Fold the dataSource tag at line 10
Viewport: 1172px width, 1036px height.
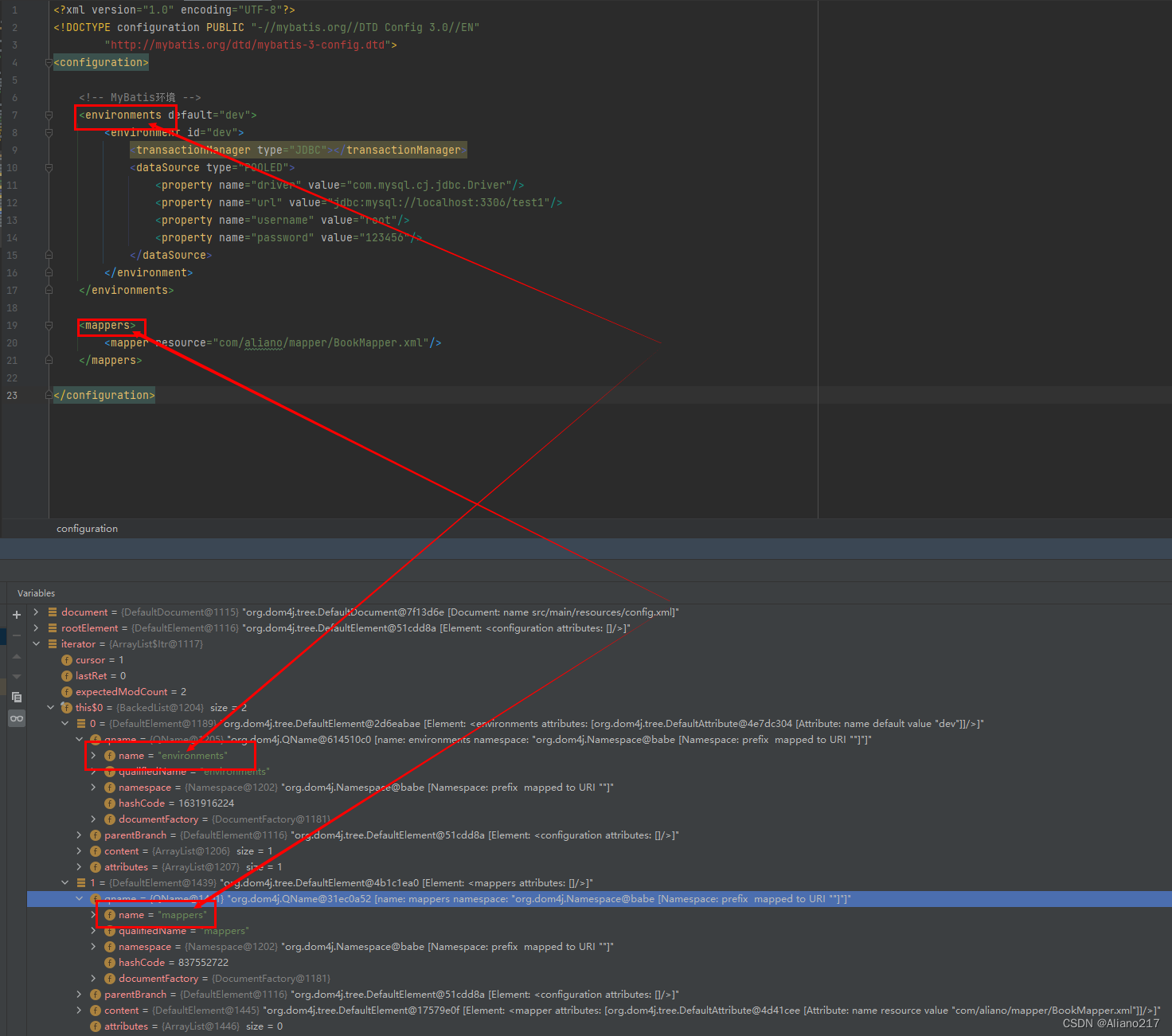49,168
